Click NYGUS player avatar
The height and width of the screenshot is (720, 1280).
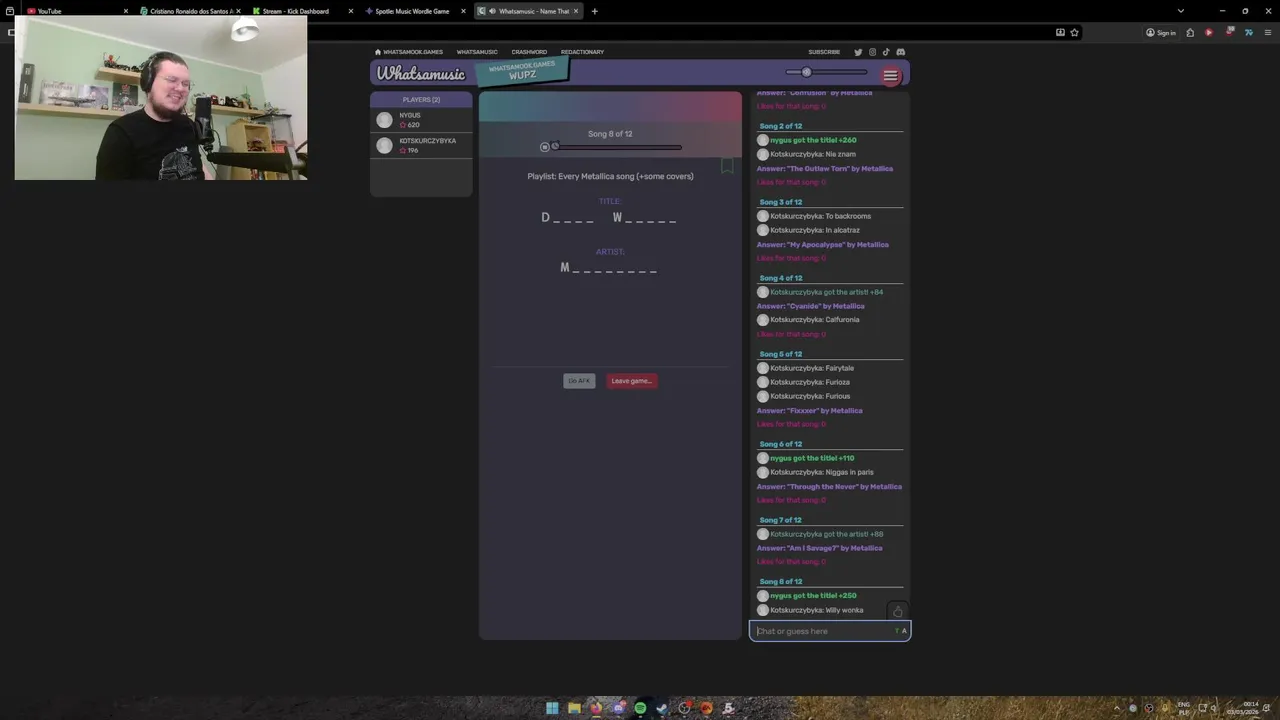[384, 120]
